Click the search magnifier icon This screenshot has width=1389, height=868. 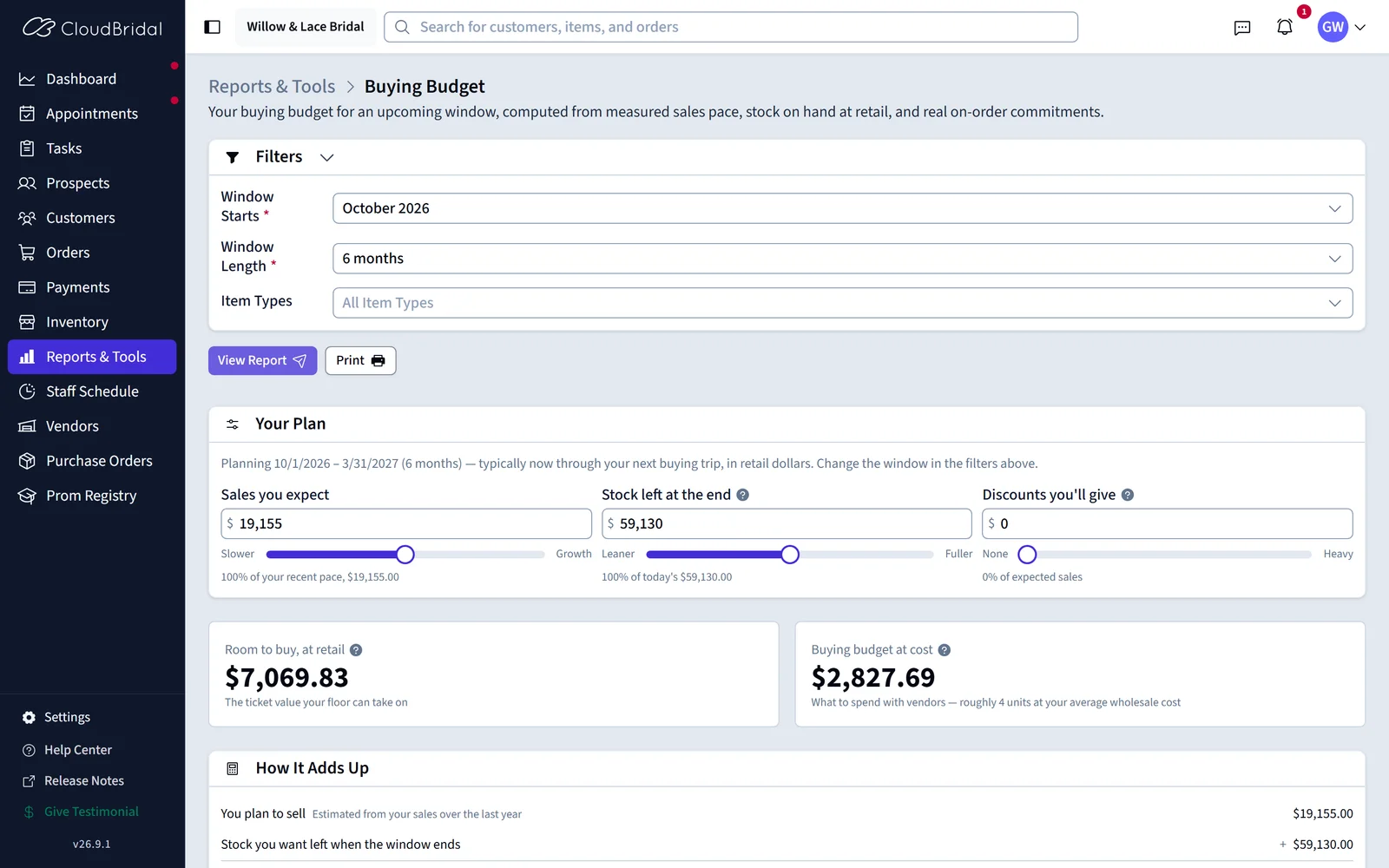[x=402, y=27]
